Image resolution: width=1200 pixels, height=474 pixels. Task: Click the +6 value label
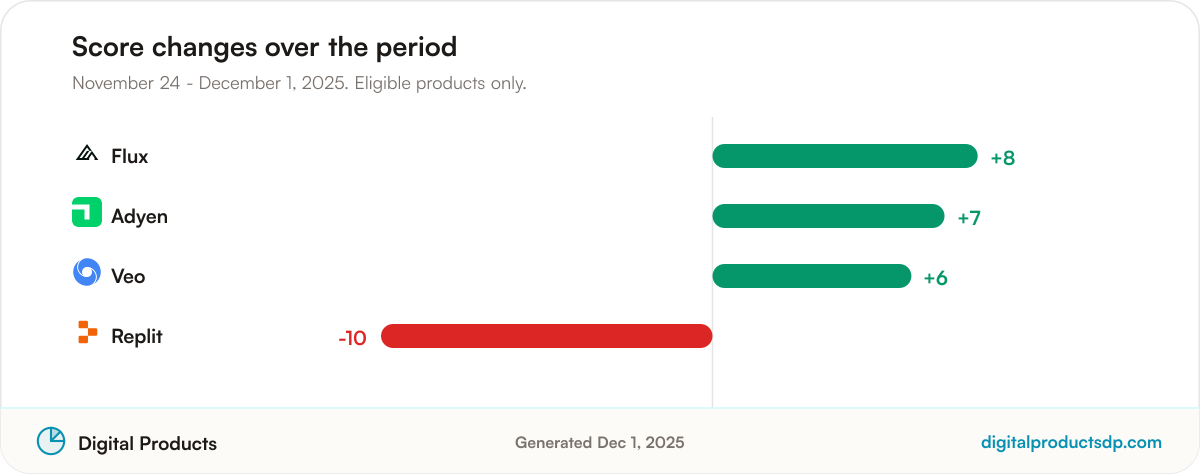(x=936, y=278)
